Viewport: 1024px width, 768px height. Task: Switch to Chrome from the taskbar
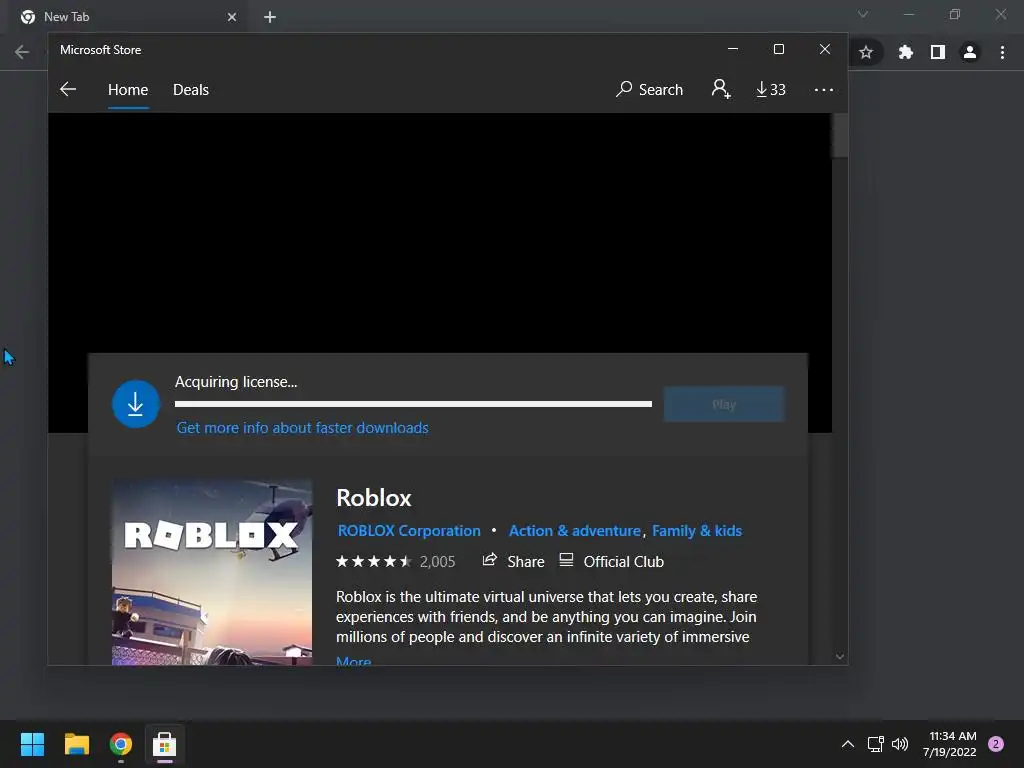(x=121, y=744)
